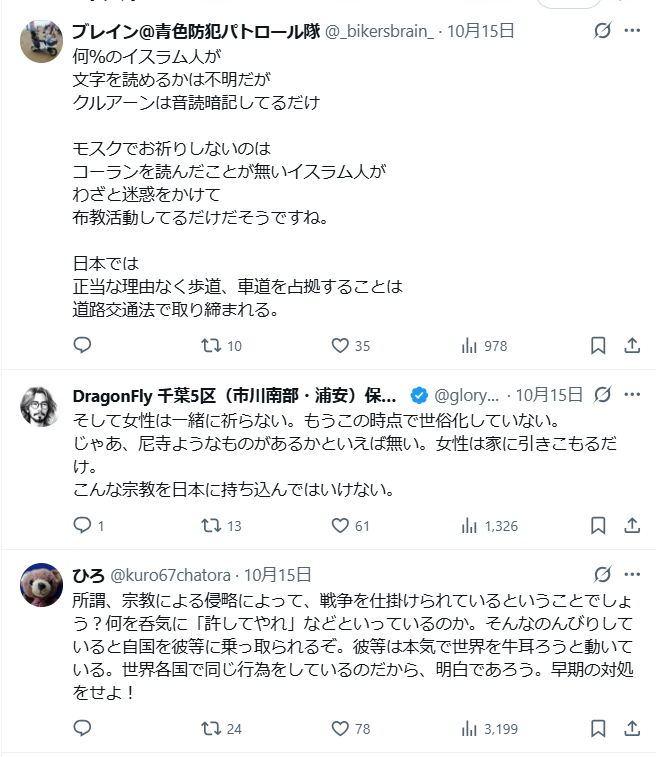656x757 pixels.
Task: Open Grok icon on ブレイン post
Action: coord(602,31)
